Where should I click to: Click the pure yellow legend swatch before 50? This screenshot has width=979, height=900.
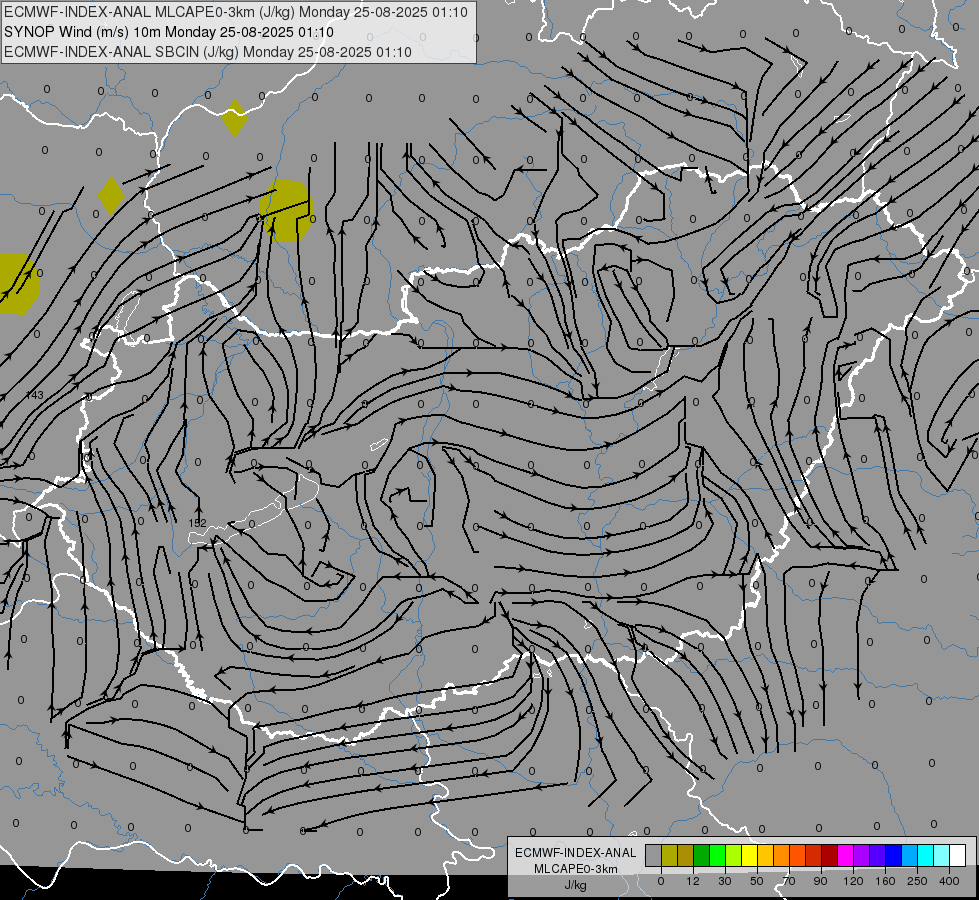(750, 855)
